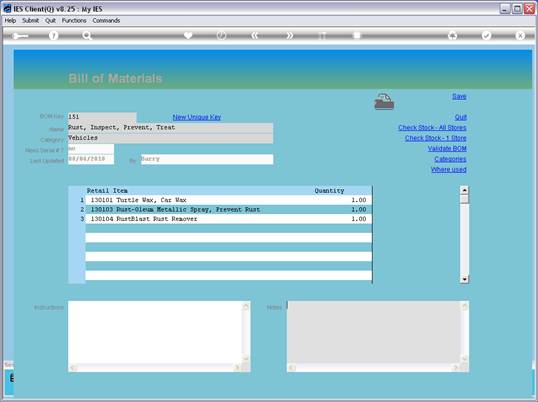This screenshot has height=402, width=538.
Task: Click into the Instructions text area
Action: [x=155, y=332]
